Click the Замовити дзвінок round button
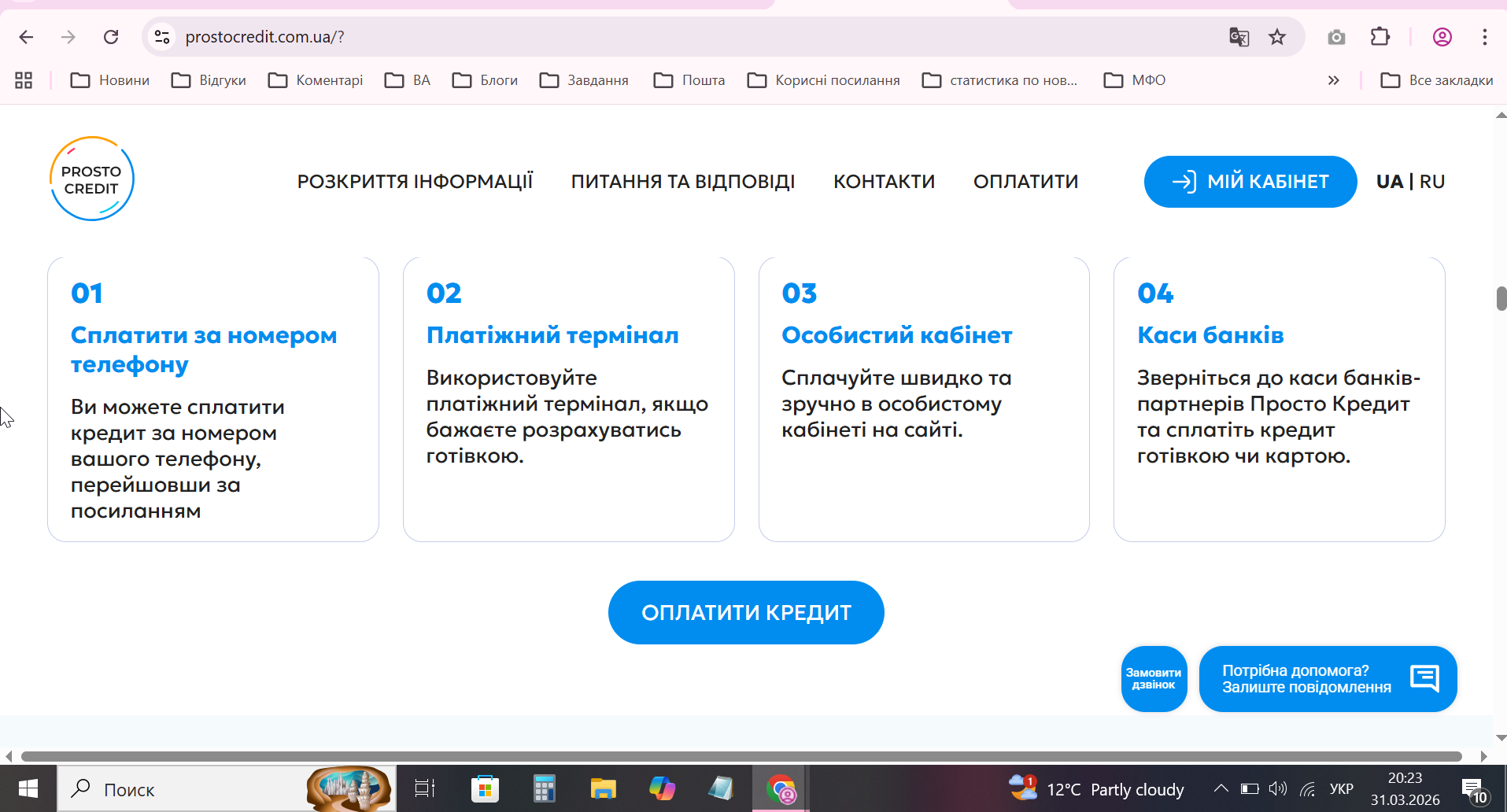The image size is (1507, 812). coord(1154,678)
